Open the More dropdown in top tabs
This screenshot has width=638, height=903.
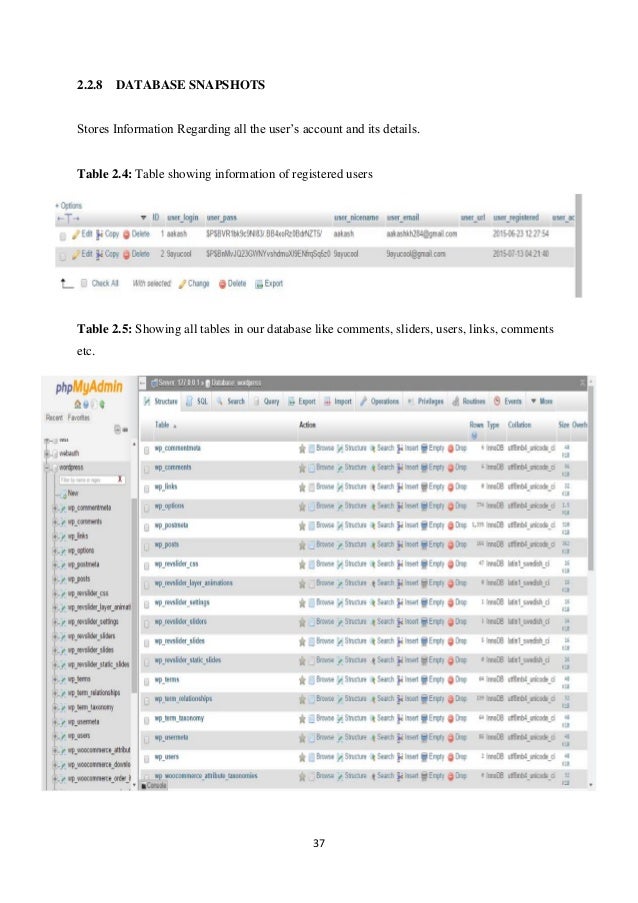(x=542, y=401)
